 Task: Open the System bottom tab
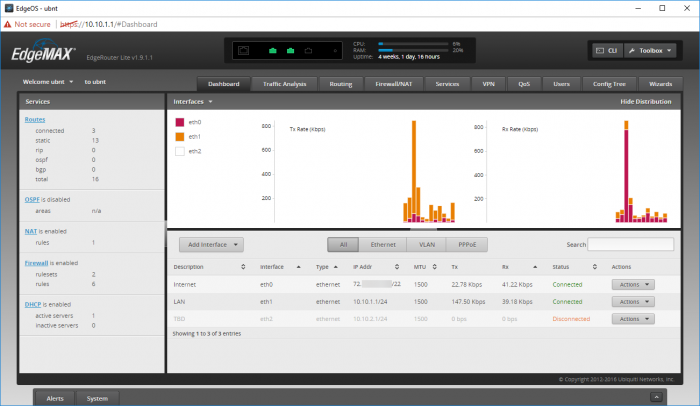tap(97, 398)
